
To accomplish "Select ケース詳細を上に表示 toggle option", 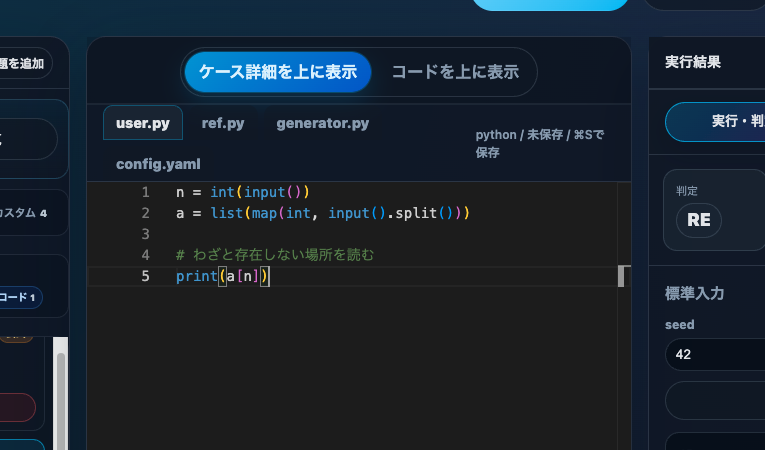I will [278, 72].
